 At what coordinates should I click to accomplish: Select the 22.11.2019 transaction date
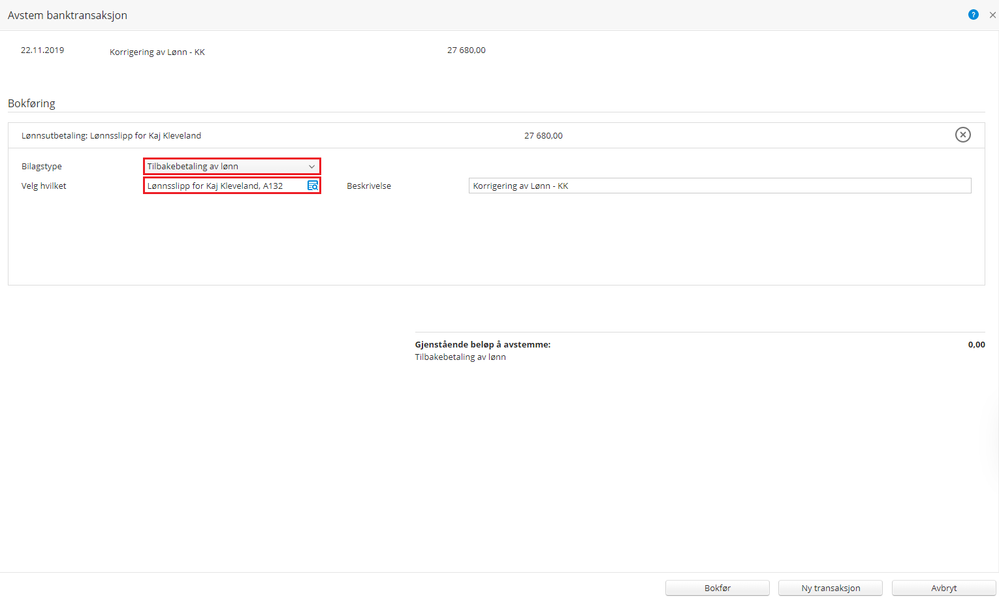pyautogui.click(x=43, y=50)
